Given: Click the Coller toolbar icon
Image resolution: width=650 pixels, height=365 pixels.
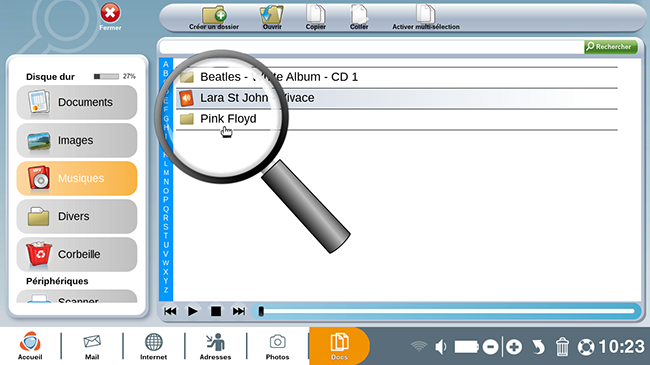Looking at the screenshot, I should (x=359, y=16).
